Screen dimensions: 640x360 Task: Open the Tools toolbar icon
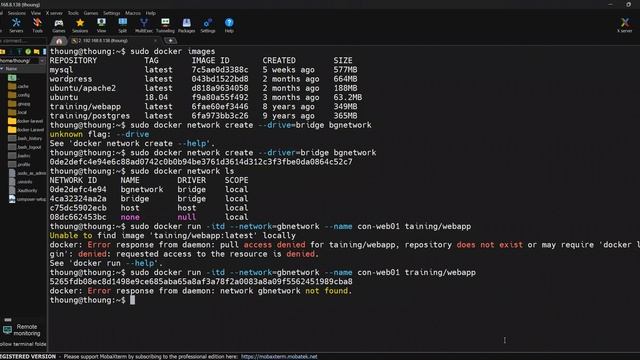pyautogui.click(x=38, y=25)
